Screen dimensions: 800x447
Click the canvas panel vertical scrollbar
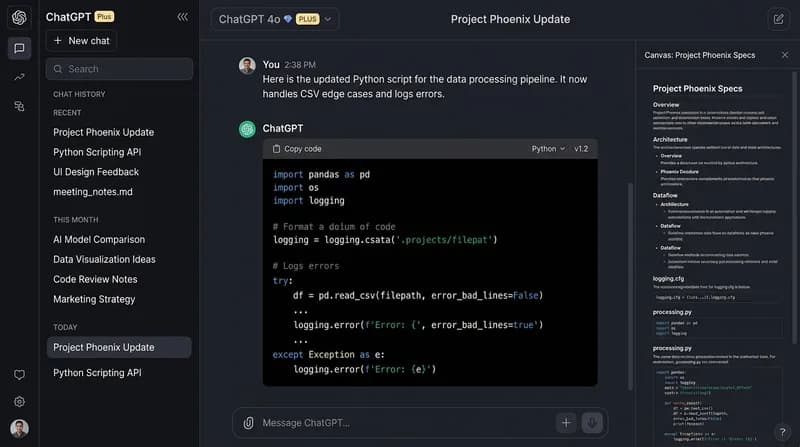(794, 207)
